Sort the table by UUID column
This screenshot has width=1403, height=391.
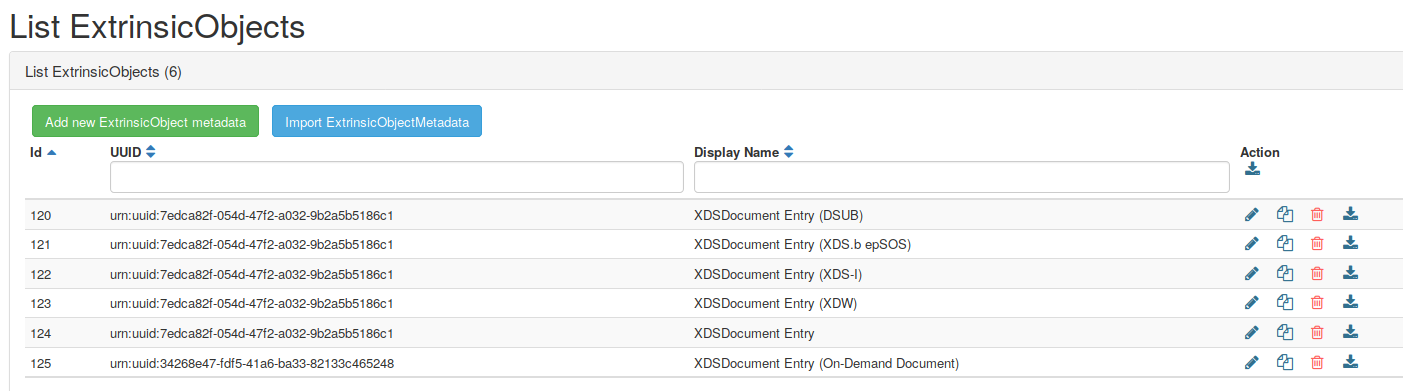pos(133,152)
